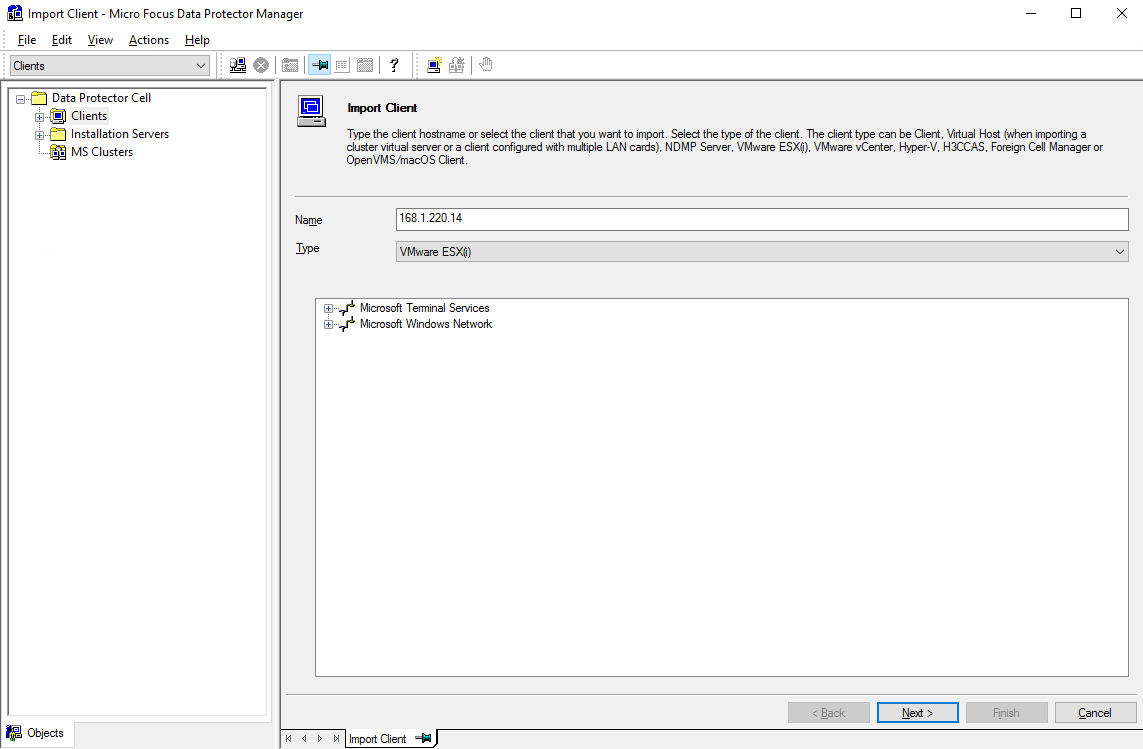Maximize the Data Protector Manager window

click(x=1076, y=13)
